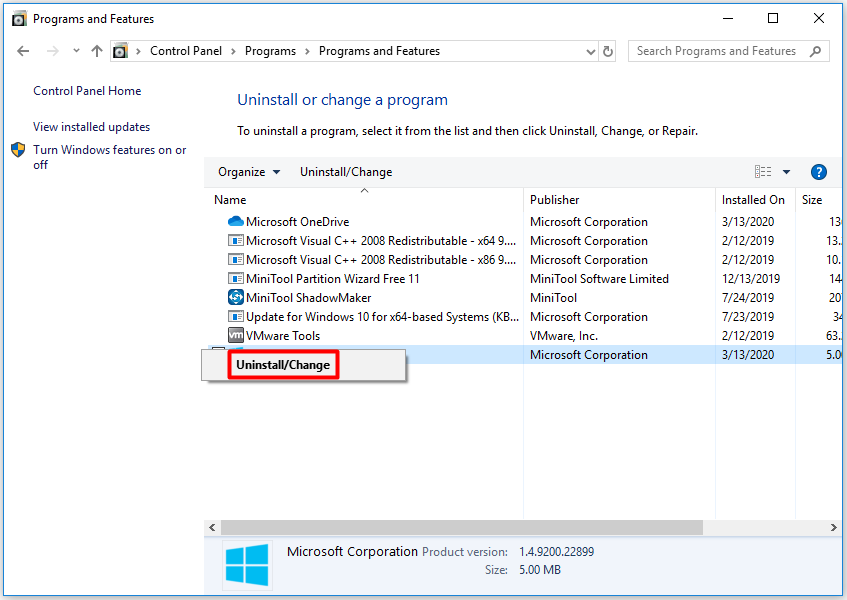The width and height of the screenshot is (847, 600).
Task: Click the MiniTool ShadowMaker icon
Action: pyautogui.click(x=236, y=297)
